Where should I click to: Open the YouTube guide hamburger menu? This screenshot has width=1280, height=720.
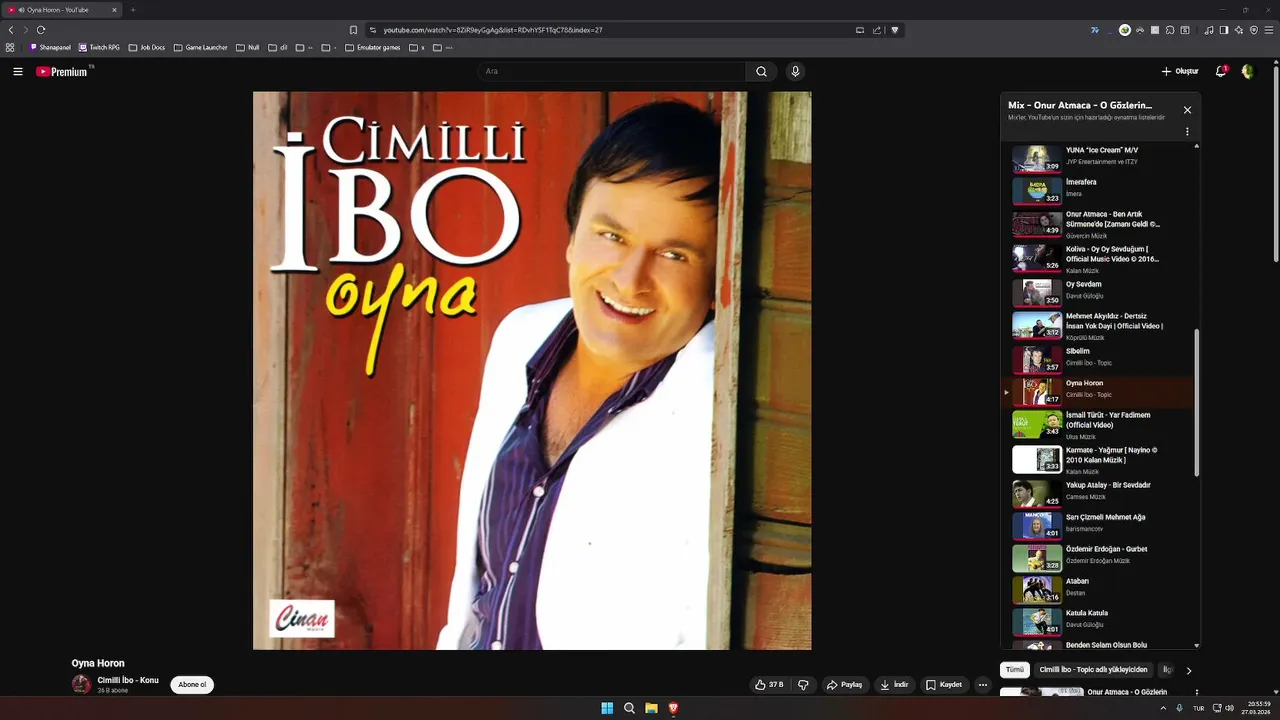coord(18,72)
